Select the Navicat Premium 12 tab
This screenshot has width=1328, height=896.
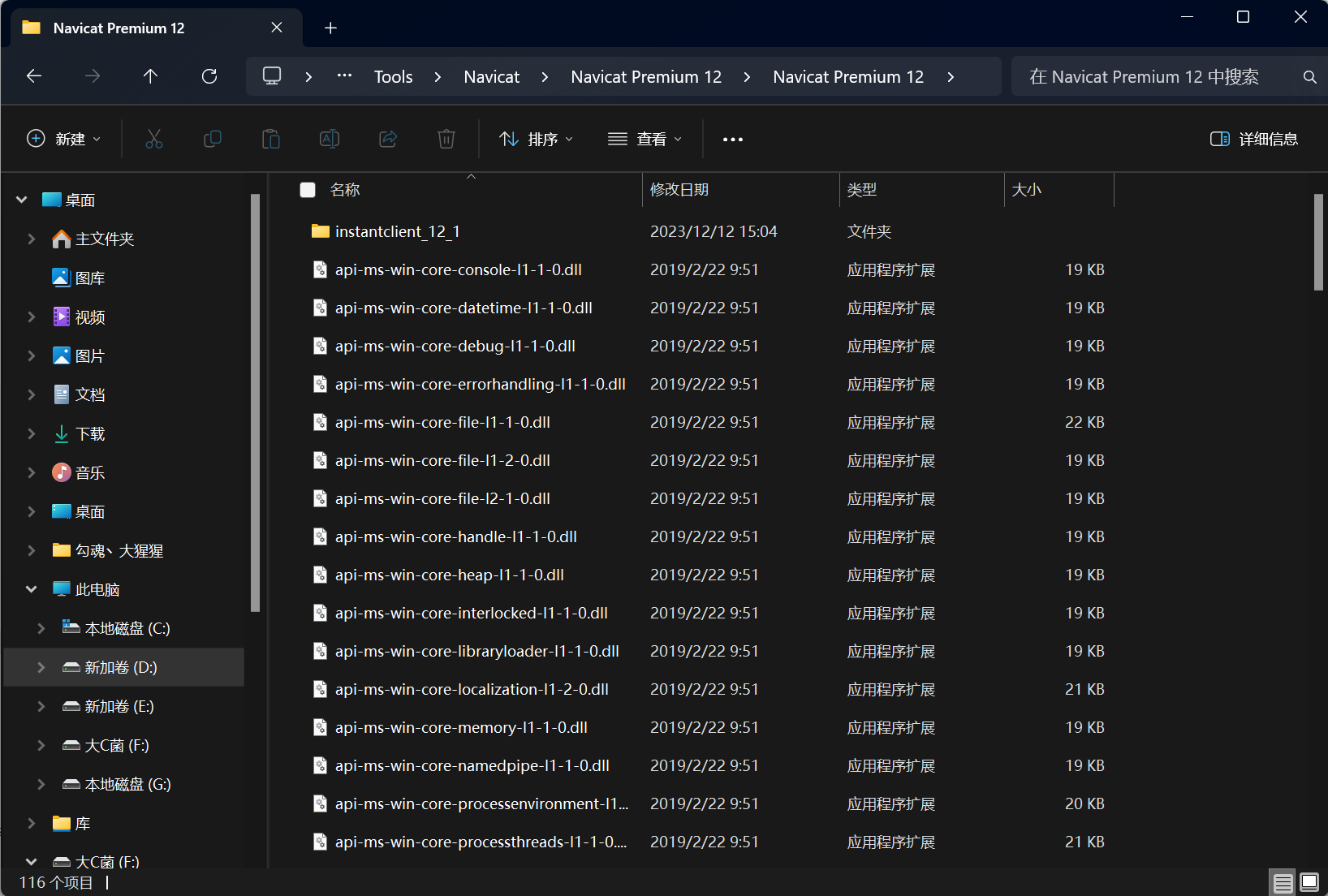coord(154,28)
